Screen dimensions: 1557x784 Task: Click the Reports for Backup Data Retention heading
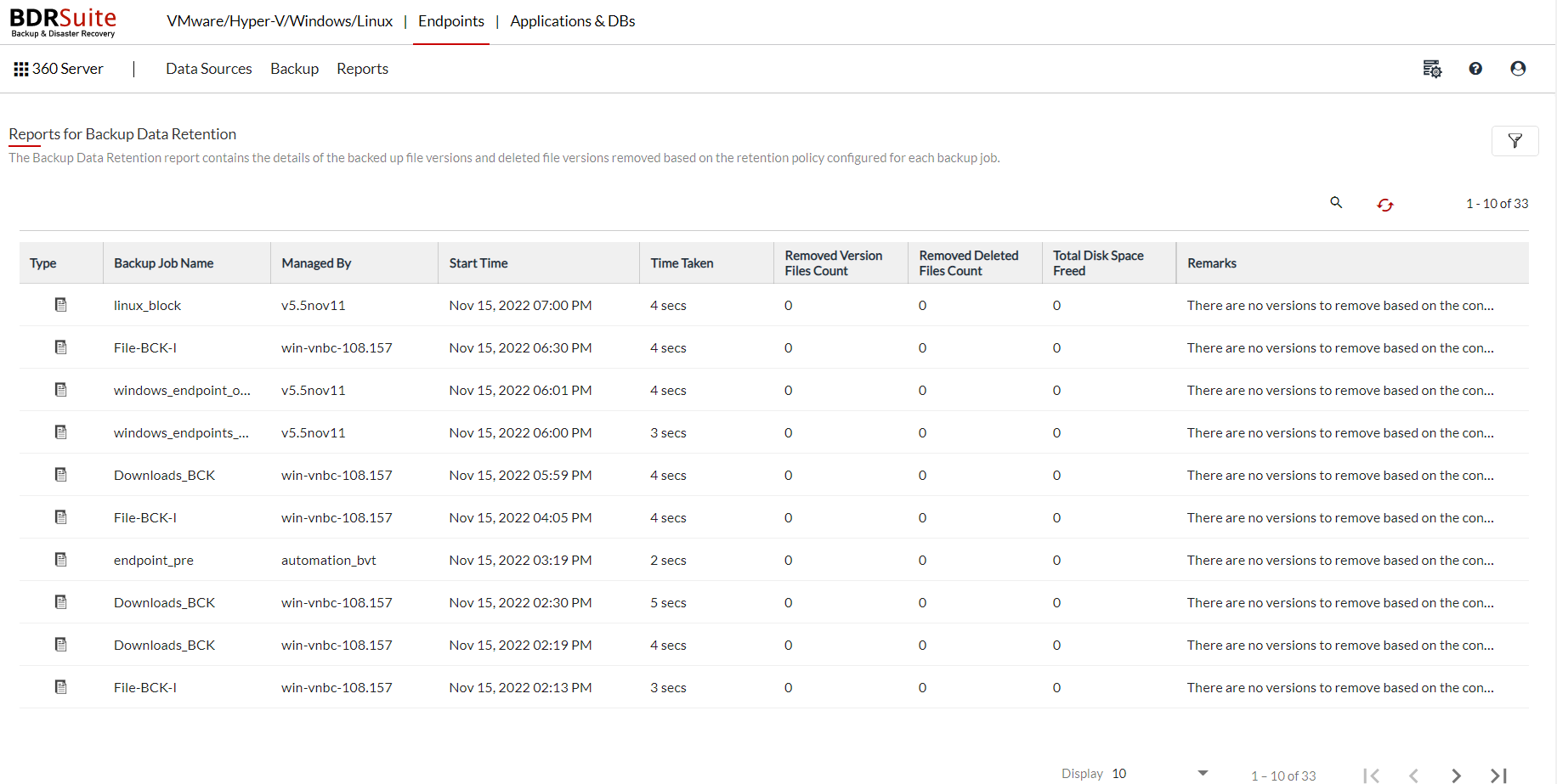coord(122,134)
